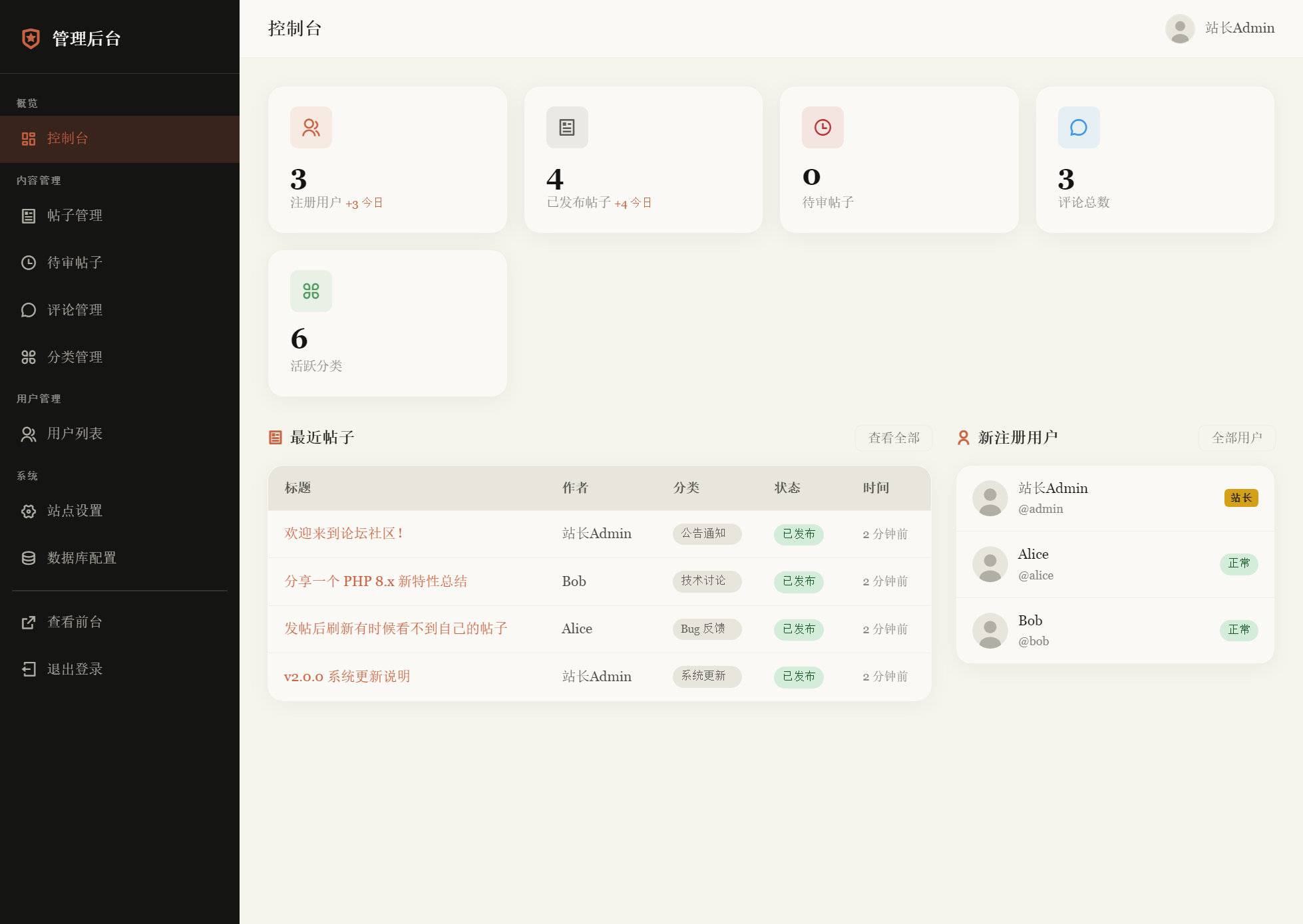Click the 用户列表 people icon

tap(28, 434)
